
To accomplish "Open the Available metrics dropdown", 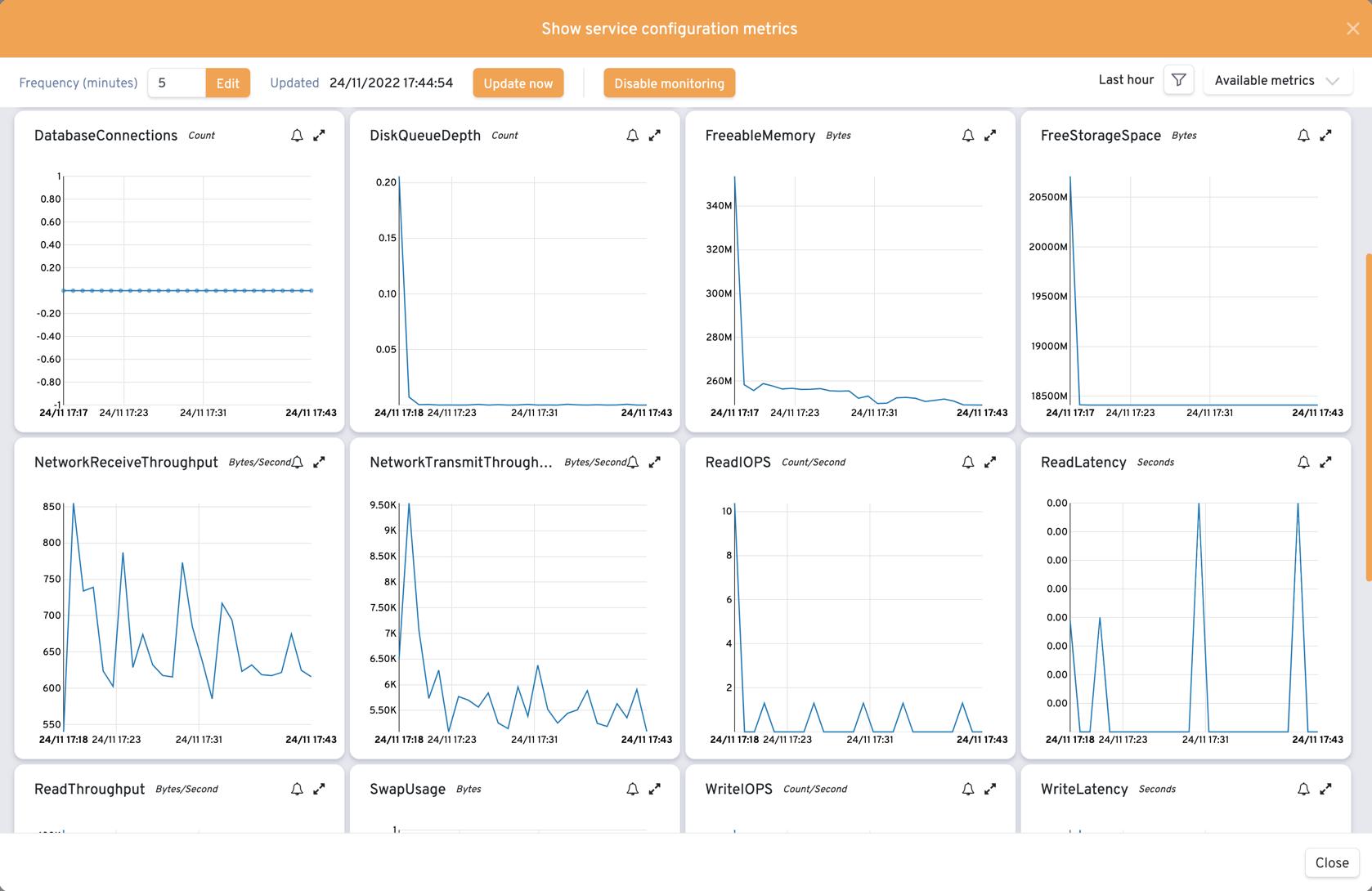I will tap(1277, 80).
